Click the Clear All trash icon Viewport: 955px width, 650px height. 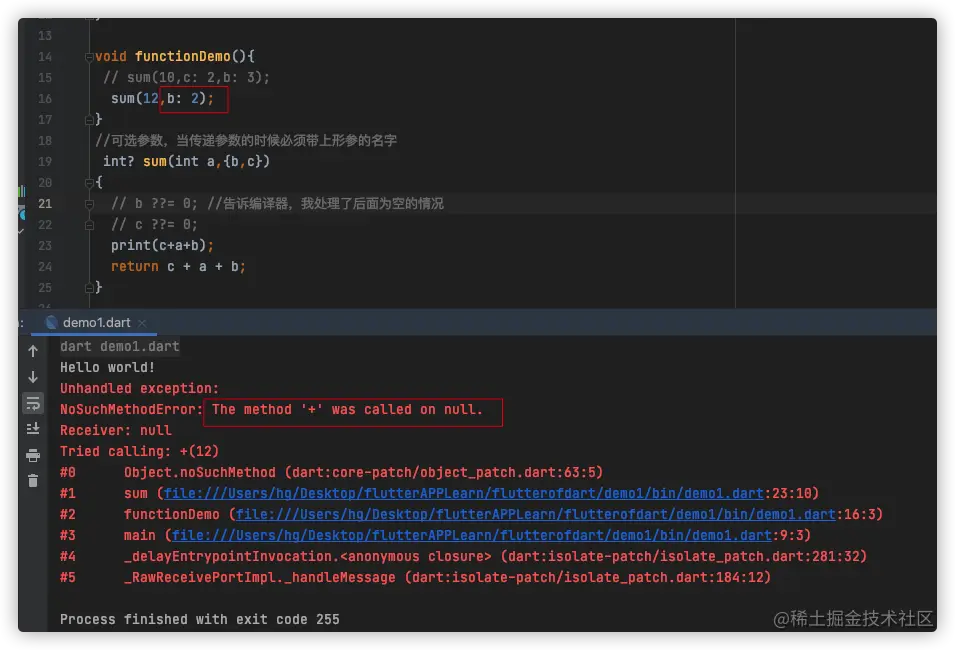tap(33, 481)
